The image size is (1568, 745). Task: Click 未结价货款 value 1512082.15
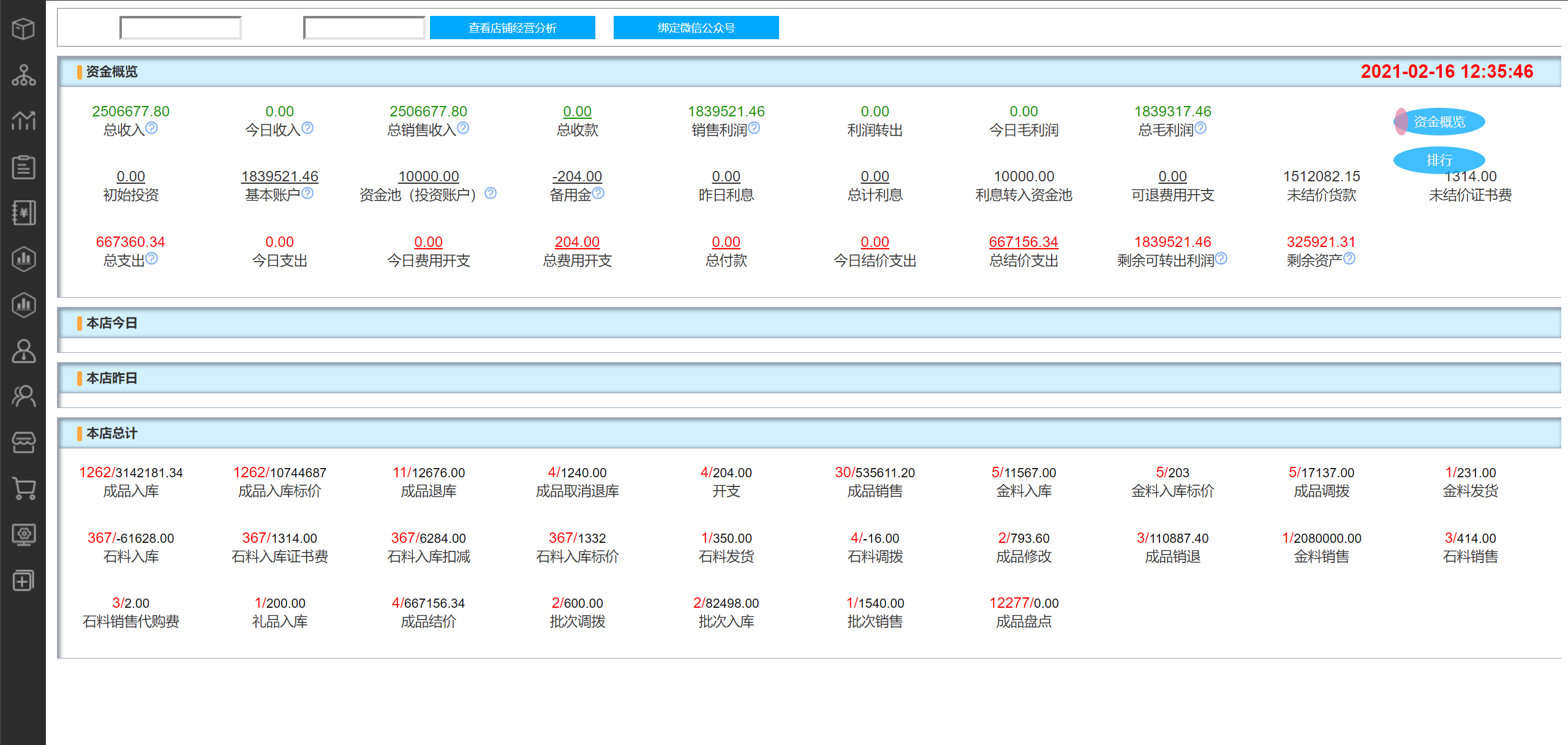(x=1321, y=176)
